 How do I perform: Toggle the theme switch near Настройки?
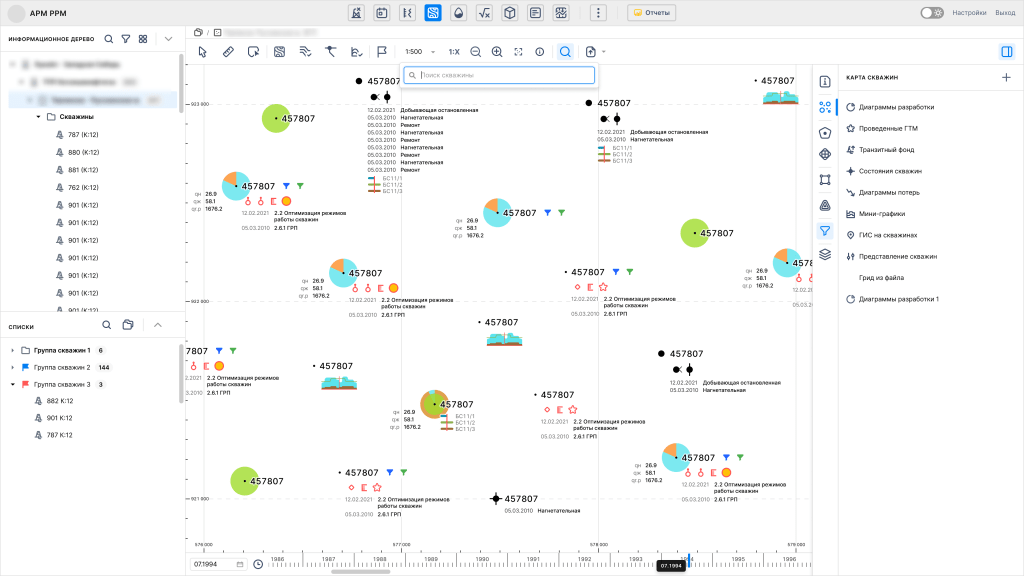point(931,13)
